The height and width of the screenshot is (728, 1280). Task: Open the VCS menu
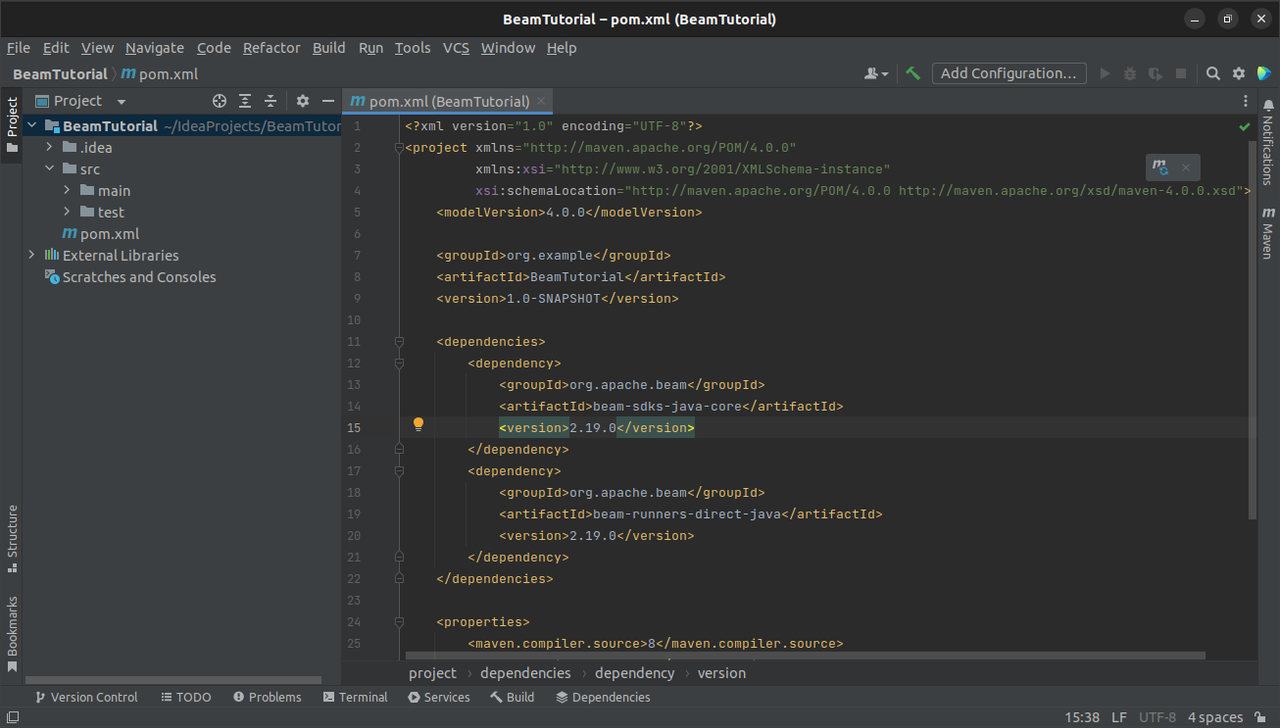pos(456,47)
